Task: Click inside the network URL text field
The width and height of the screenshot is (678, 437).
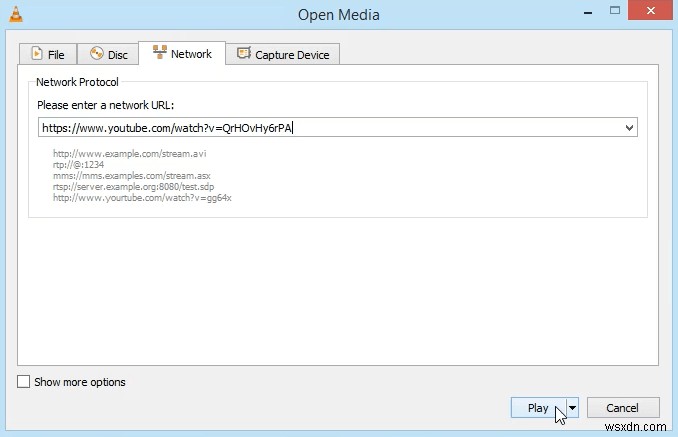Action: tap(330, 128)
